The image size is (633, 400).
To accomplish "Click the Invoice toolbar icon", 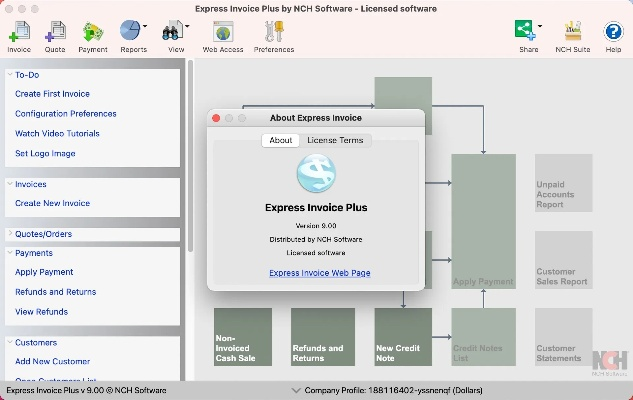I will click(x=19, y=35).
